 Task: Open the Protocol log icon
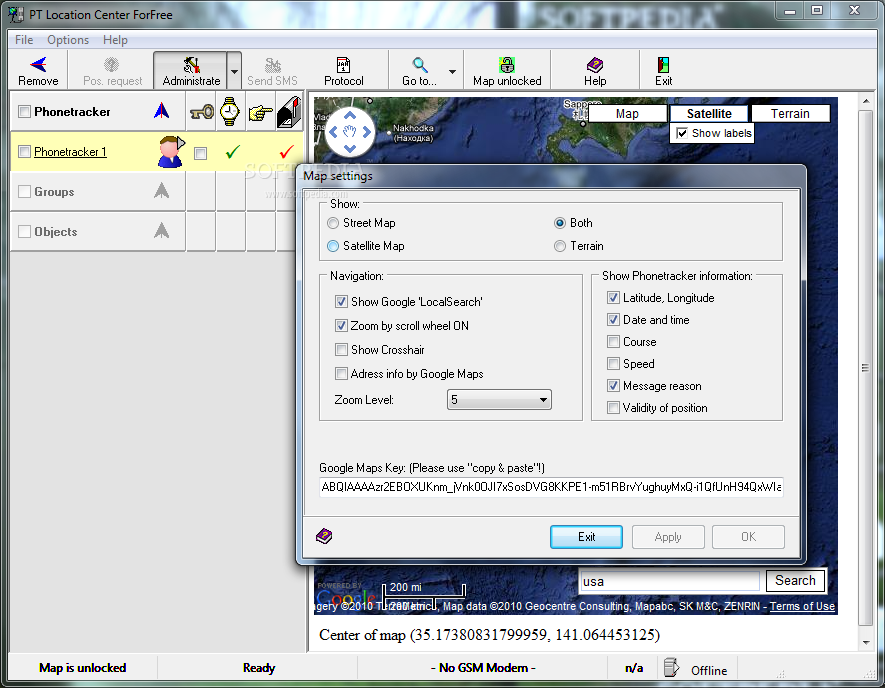(x=343, y=65)
